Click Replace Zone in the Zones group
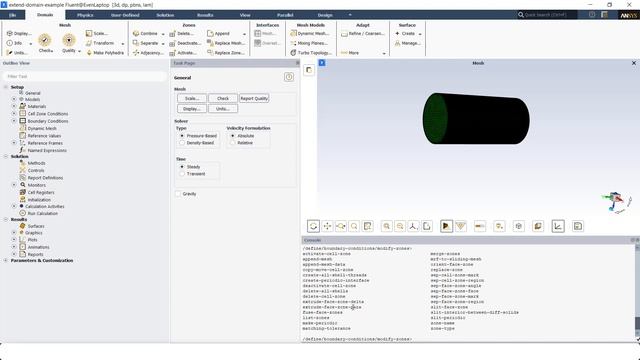Image resolution: width=640 pixels, height=360 pixels. point(226,53)
